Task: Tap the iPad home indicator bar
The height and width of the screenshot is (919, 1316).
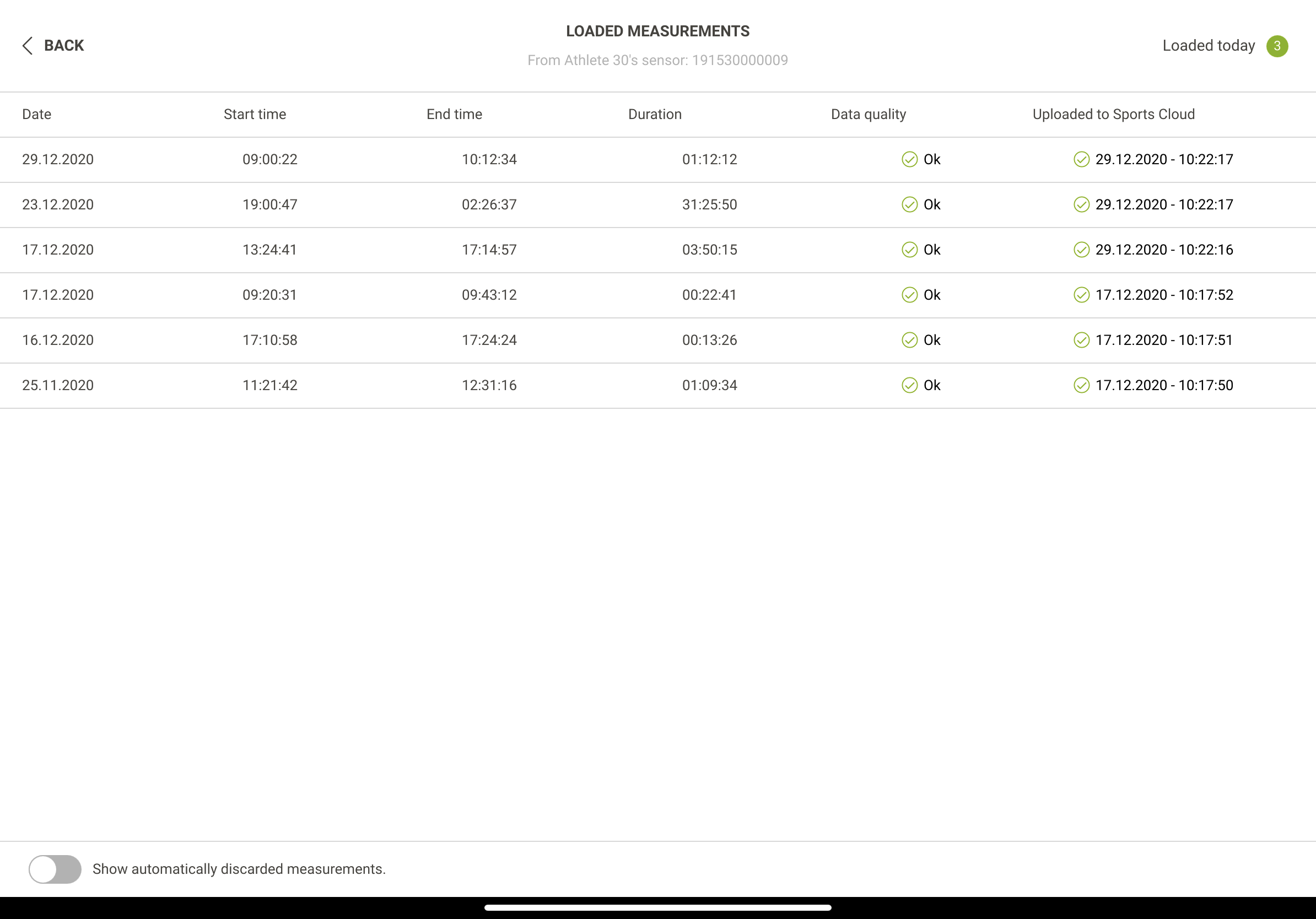Action: pyautogui.click(x=657, y=907)
